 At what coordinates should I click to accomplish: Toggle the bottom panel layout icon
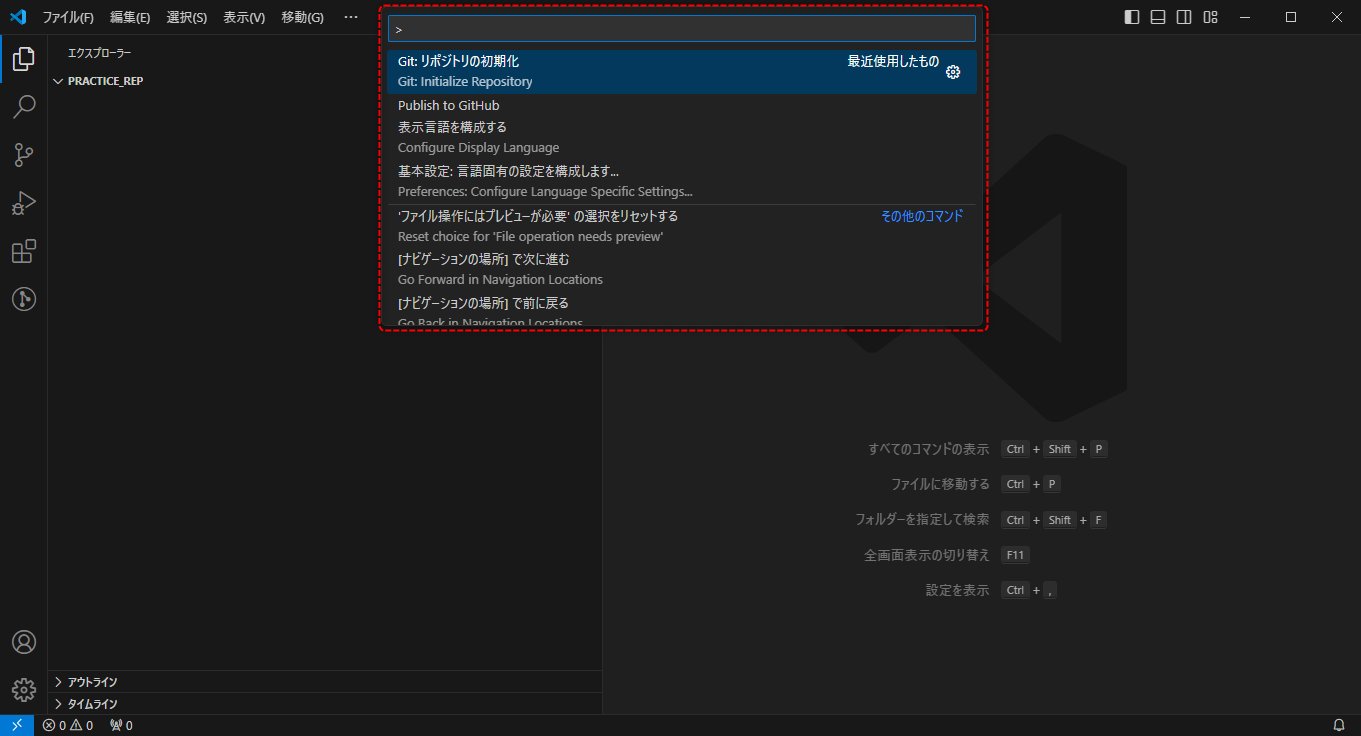[x=1158, y=17]
